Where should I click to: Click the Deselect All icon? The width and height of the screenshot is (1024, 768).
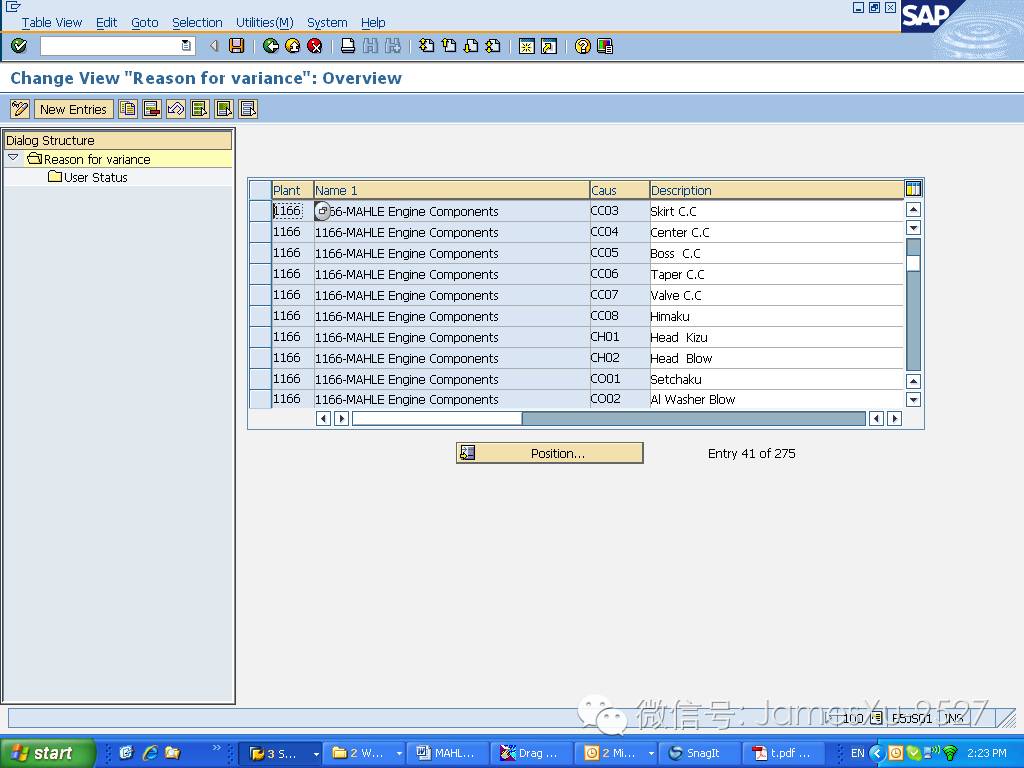tap(248, 109)
